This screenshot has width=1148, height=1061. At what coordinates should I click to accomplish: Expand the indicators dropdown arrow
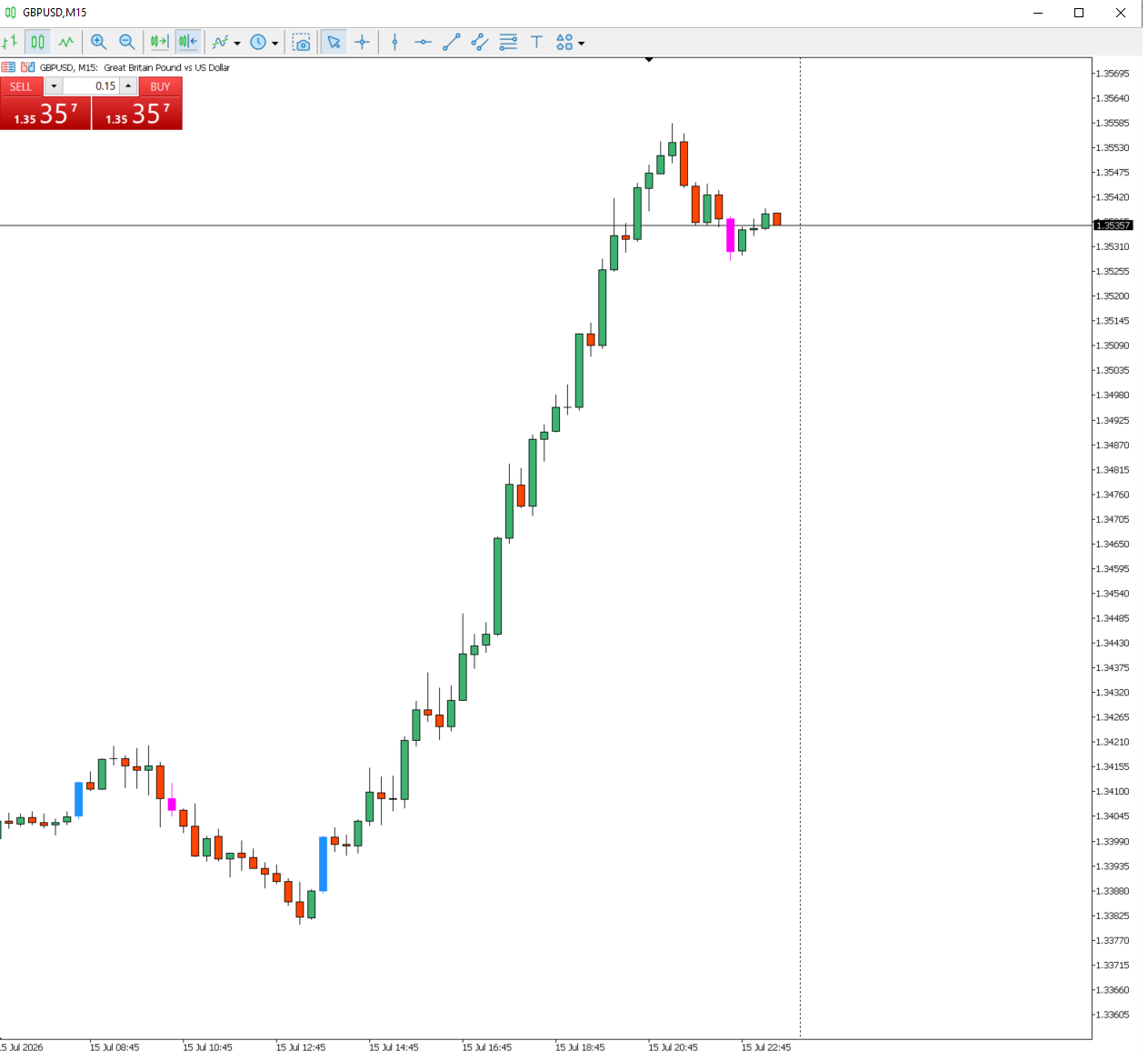coord(237,43)
